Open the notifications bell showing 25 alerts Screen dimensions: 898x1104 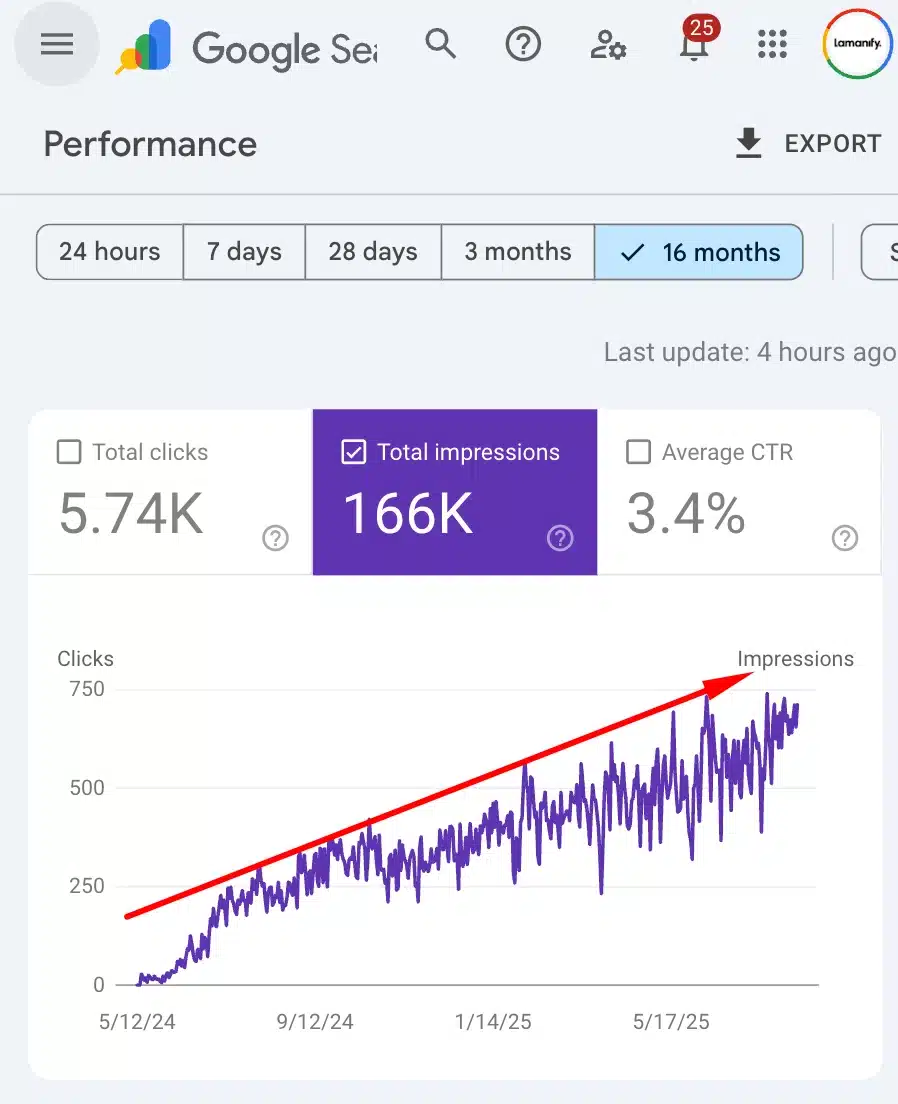[694, 48]
